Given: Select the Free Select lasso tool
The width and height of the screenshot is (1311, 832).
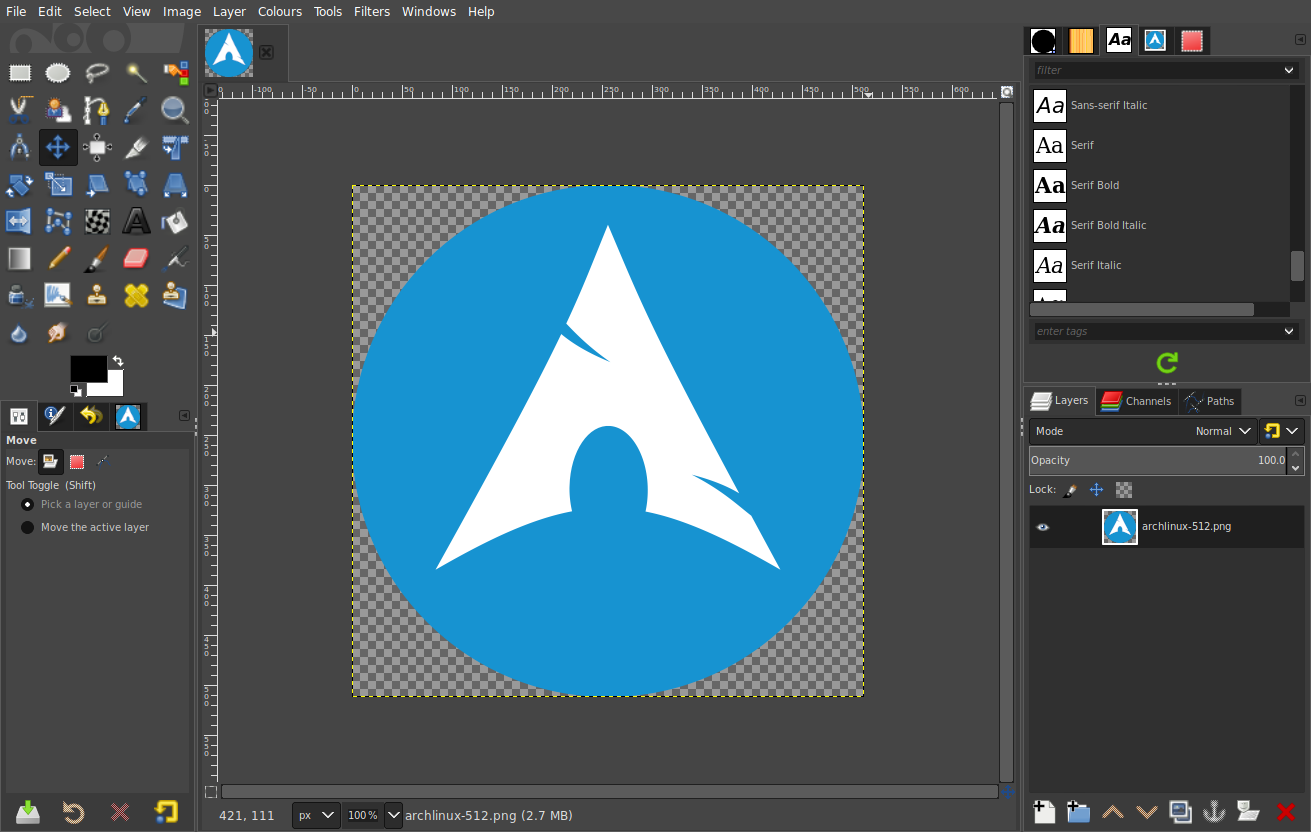Looking at the screenshot, I should 97,73.
